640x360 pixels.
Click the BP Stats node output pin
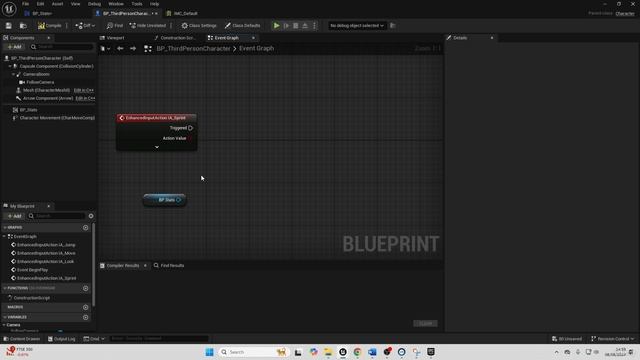[178, 200]
